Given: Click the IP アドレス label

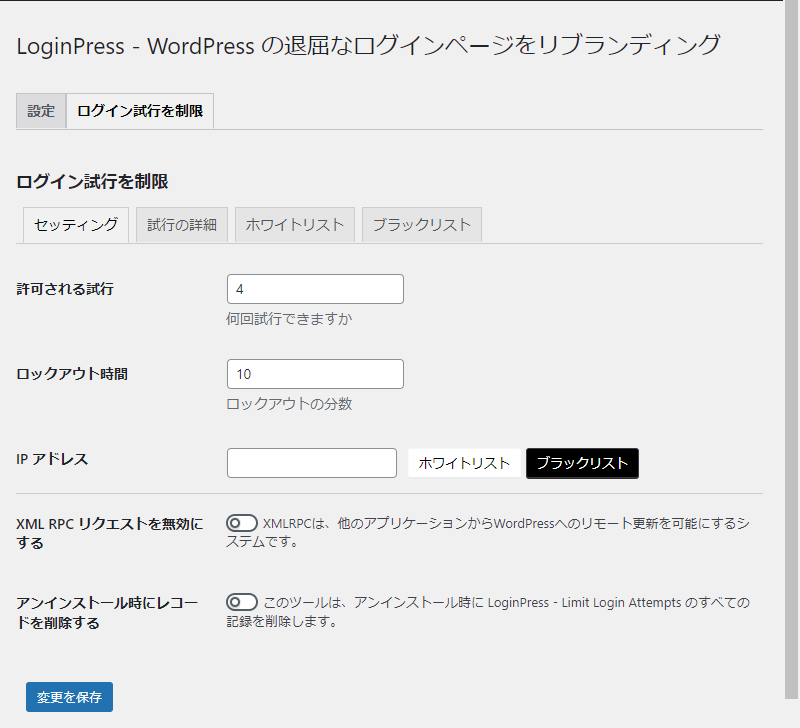Looking at the screenshot, I should pos(52,459).
